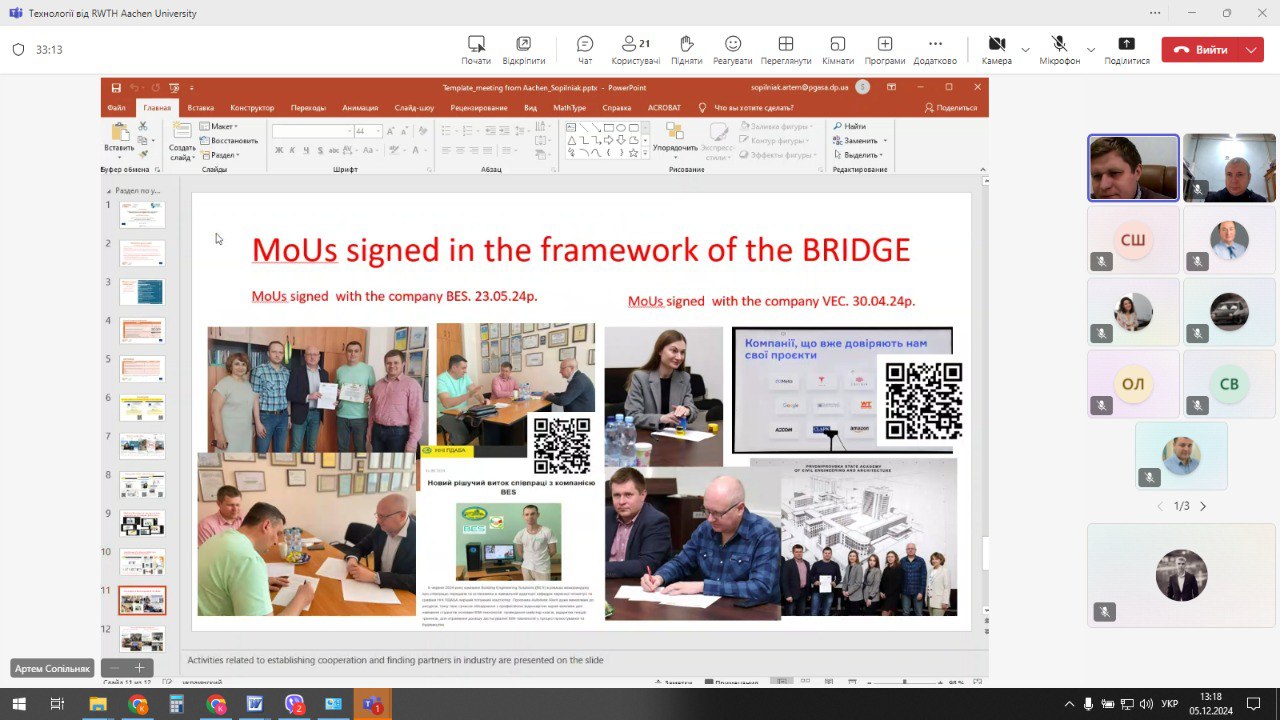Click Почати pop-out button
1280x720 pixels.
(476, 49)
